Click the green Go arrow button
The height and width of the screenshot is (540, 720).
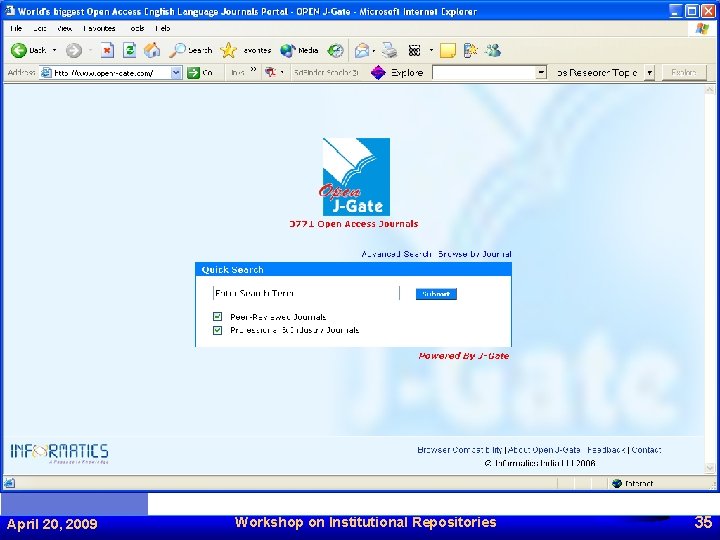click(x=193, y=73)
